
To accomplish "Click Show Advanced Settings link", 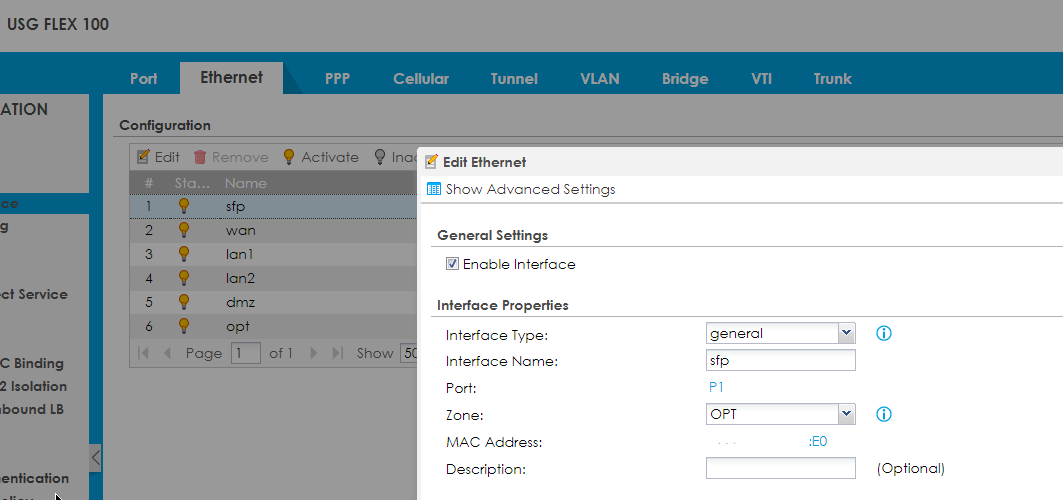I will tap(530, 189).
